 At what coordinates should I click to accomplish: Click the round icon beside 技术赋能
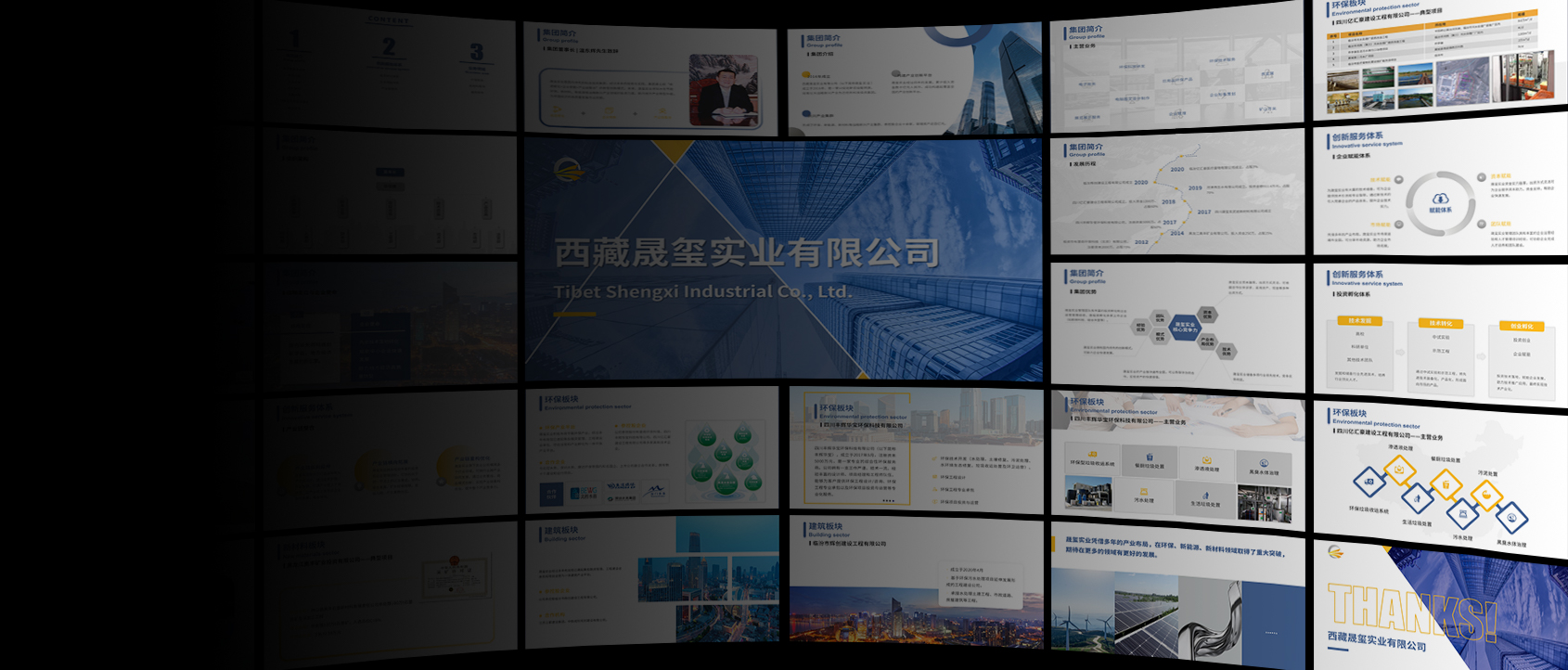[1398, 180]
